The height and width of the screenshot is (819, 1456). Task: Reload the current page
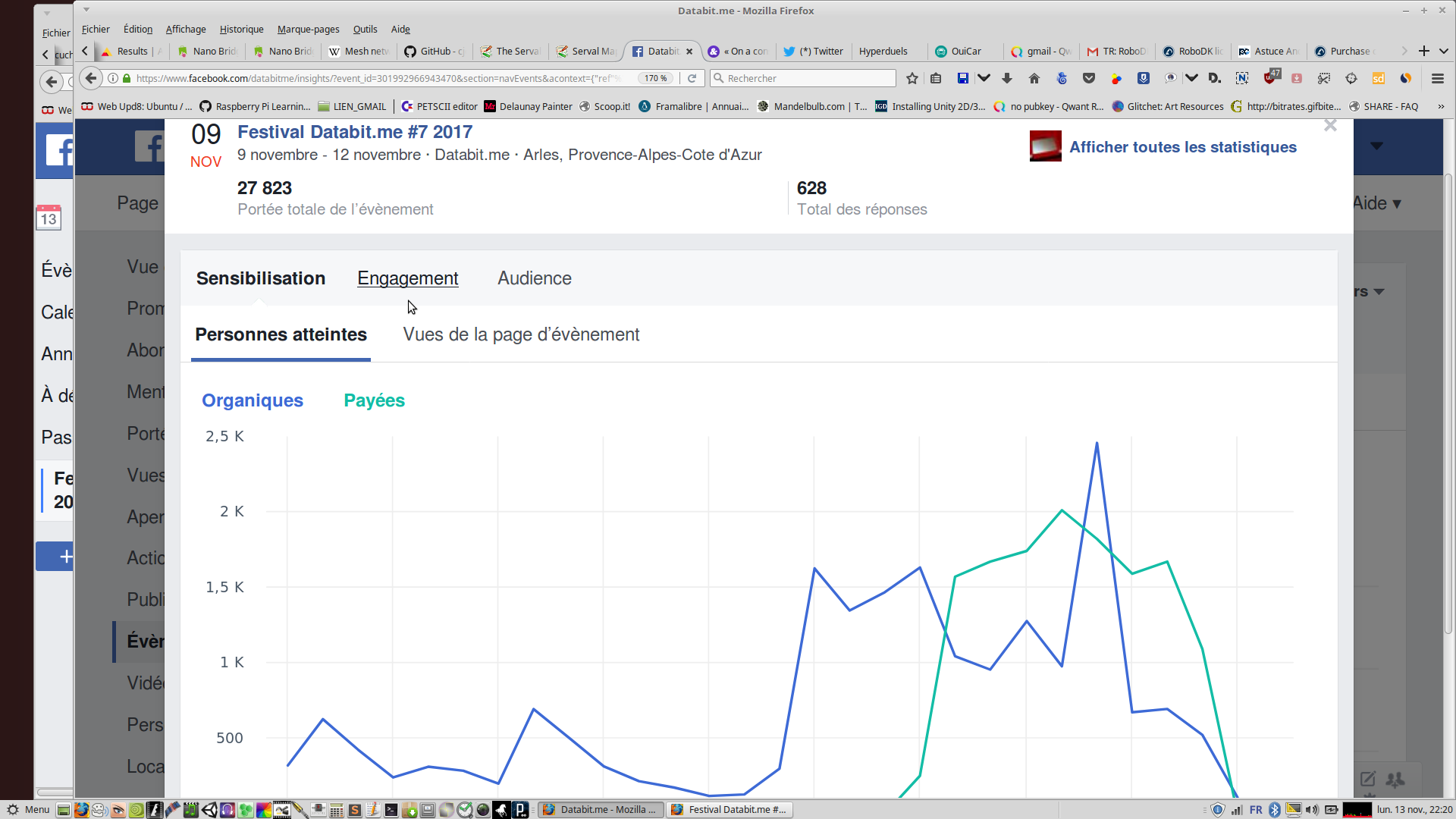click(692, 78)
